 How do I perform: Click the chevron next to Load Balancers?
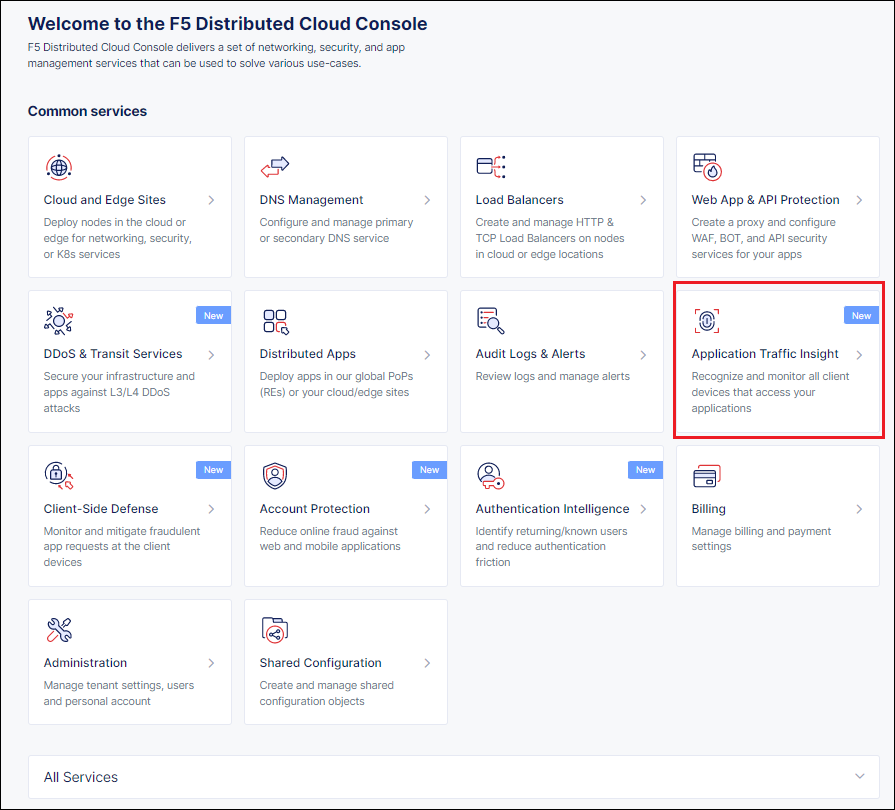coord(643,200)
